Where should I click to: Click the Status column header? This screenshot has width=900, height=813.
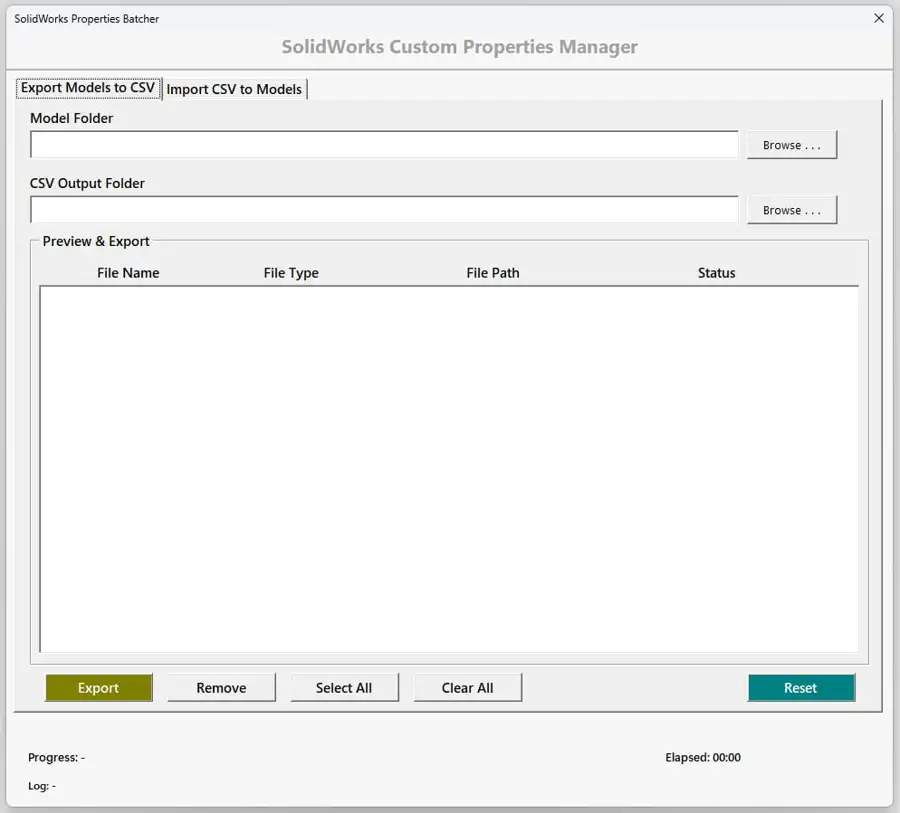(x=716, y=272)
